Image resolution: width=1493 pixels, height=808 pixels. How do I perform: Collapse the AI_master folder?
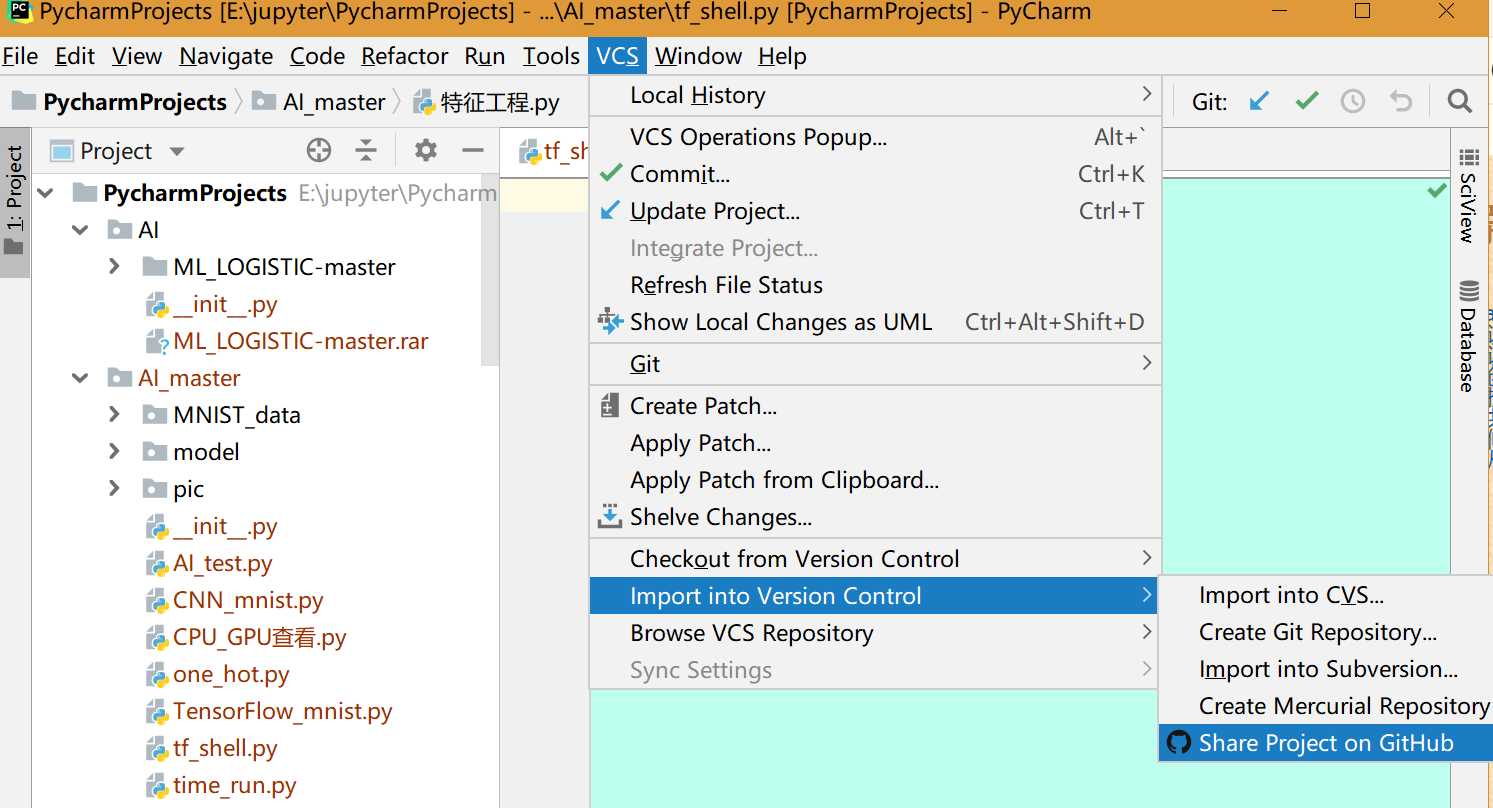pos(80,379)
